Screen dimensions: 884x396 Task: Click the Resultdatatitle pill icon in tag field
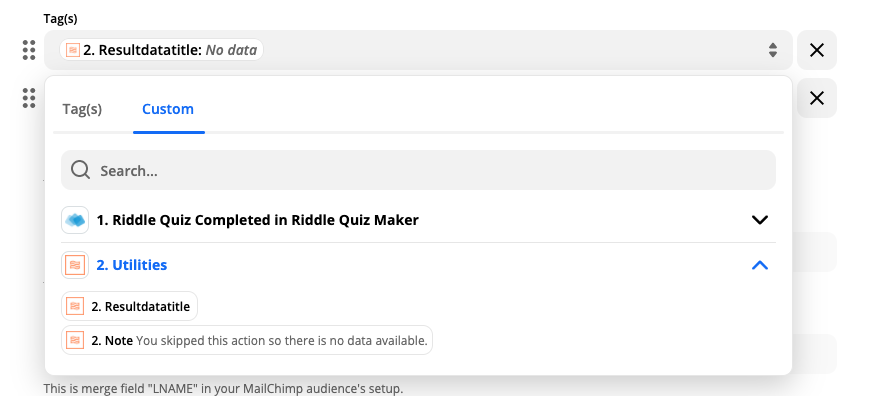coord(73,50)
